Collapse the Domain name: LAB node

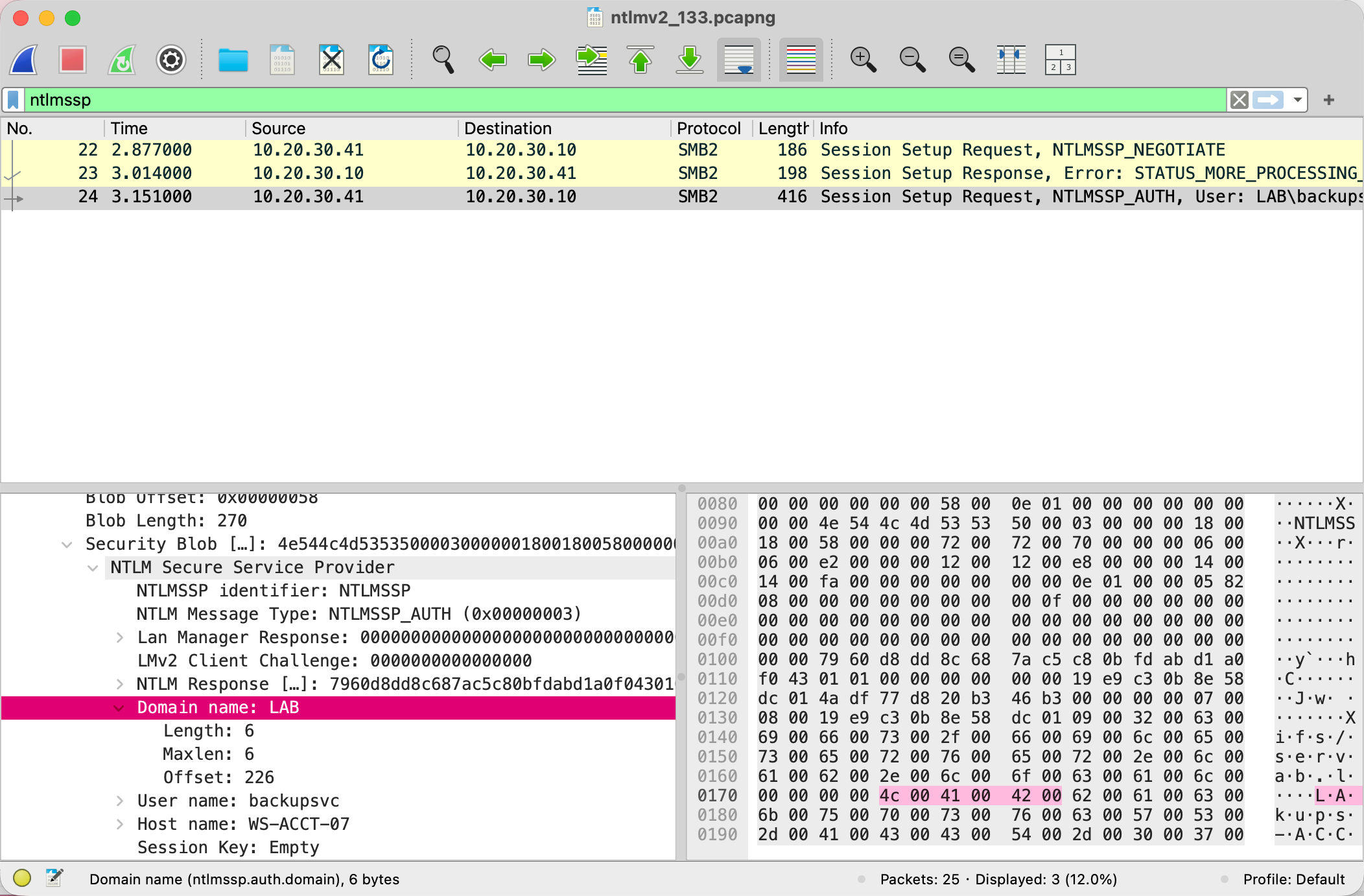[119, 708]
